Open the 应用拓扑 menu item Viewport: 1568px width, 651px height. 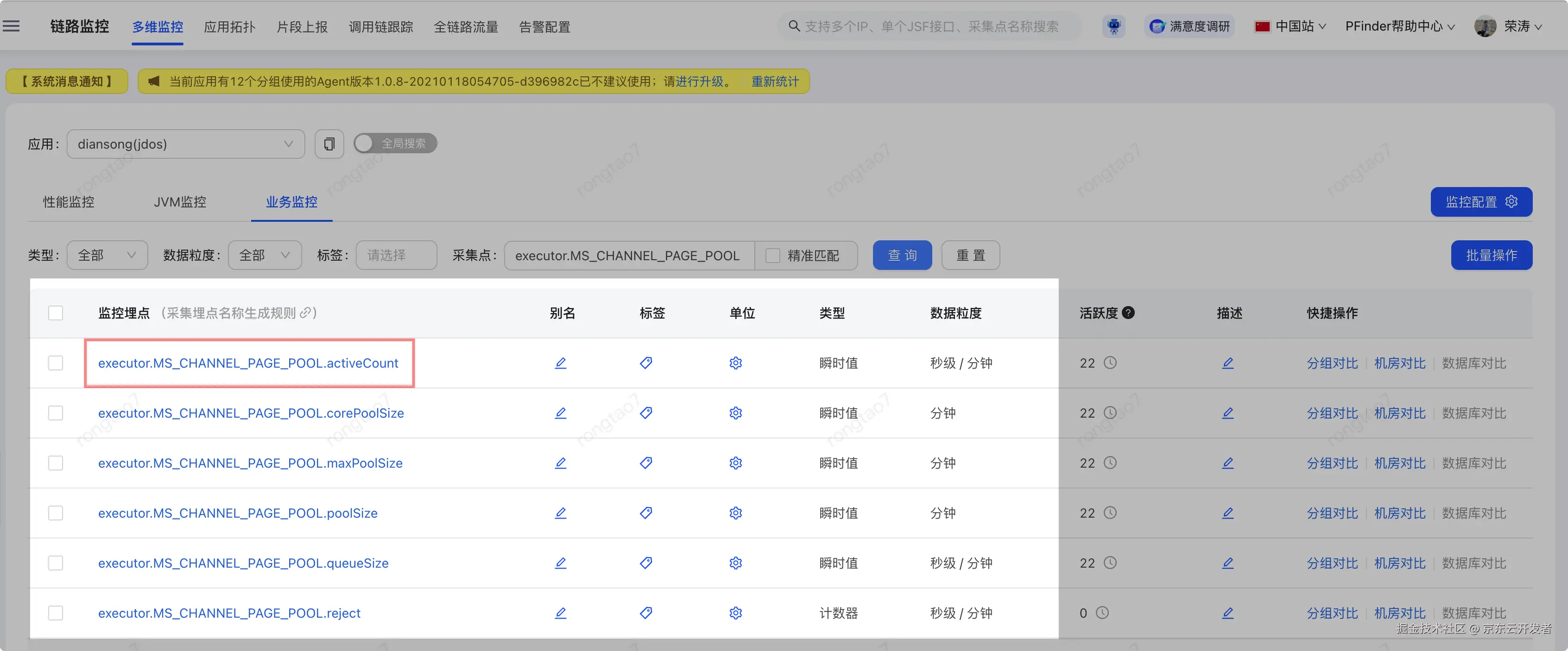click(229, 27)
